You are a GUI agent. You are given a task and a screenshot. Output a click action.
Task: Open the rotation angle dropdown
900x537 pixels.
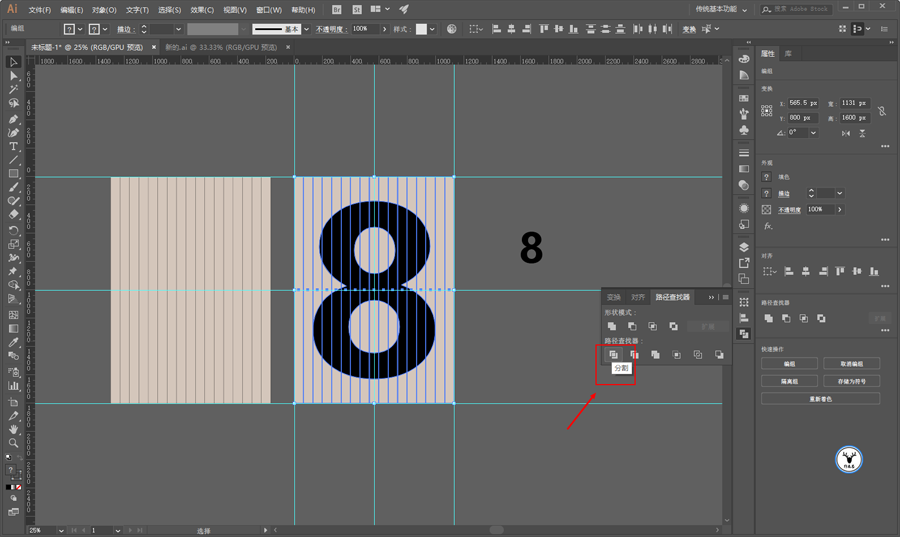[813, 133]
